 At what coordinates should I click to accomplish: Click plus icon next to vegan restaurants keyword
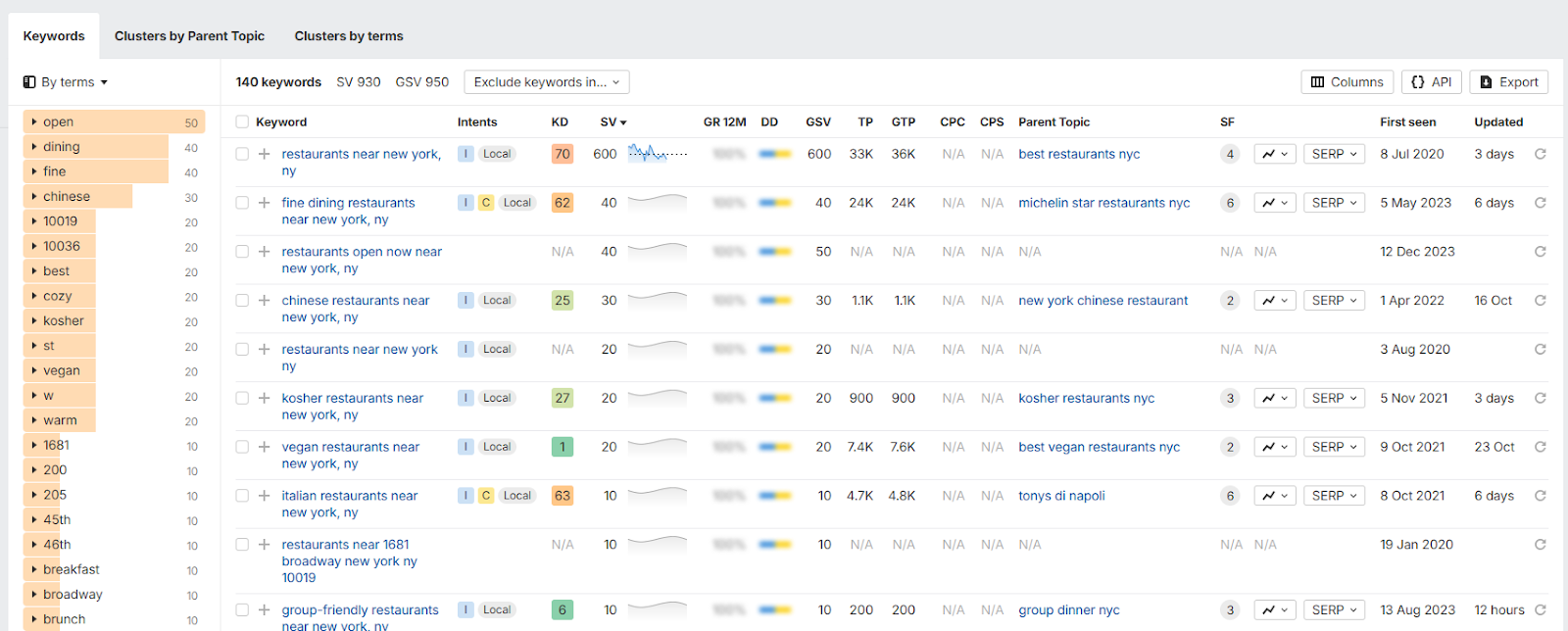tap(264, 447)
